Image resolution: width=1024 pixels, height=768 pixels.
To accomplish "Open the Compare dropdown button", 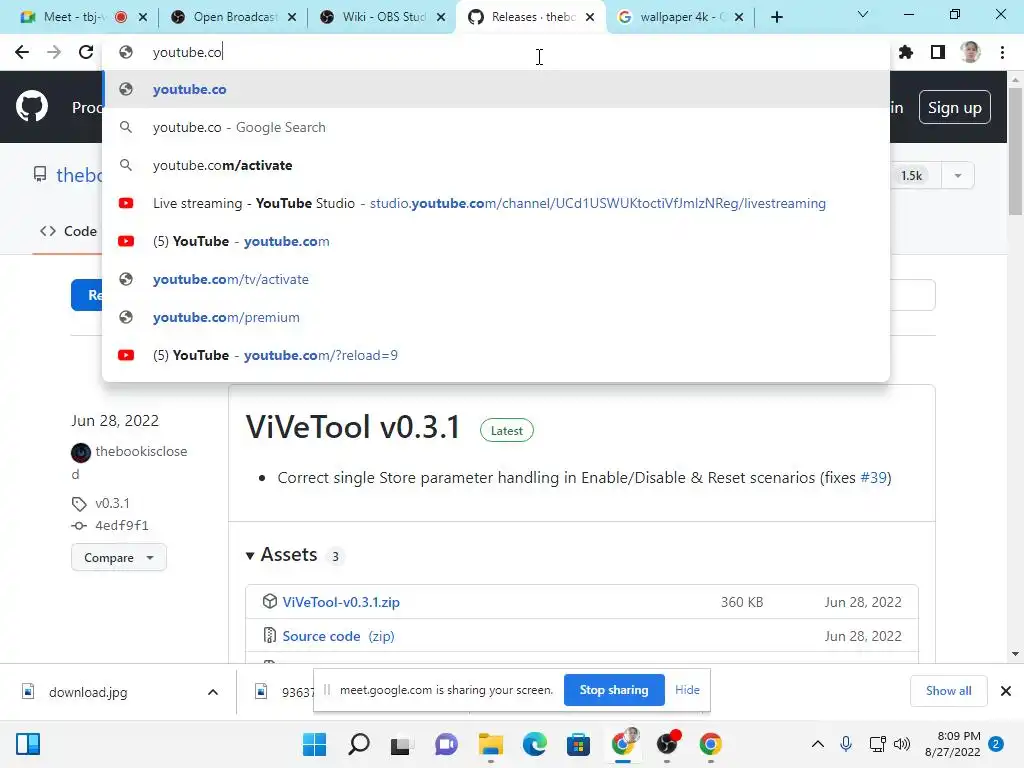I will (119, 558).
